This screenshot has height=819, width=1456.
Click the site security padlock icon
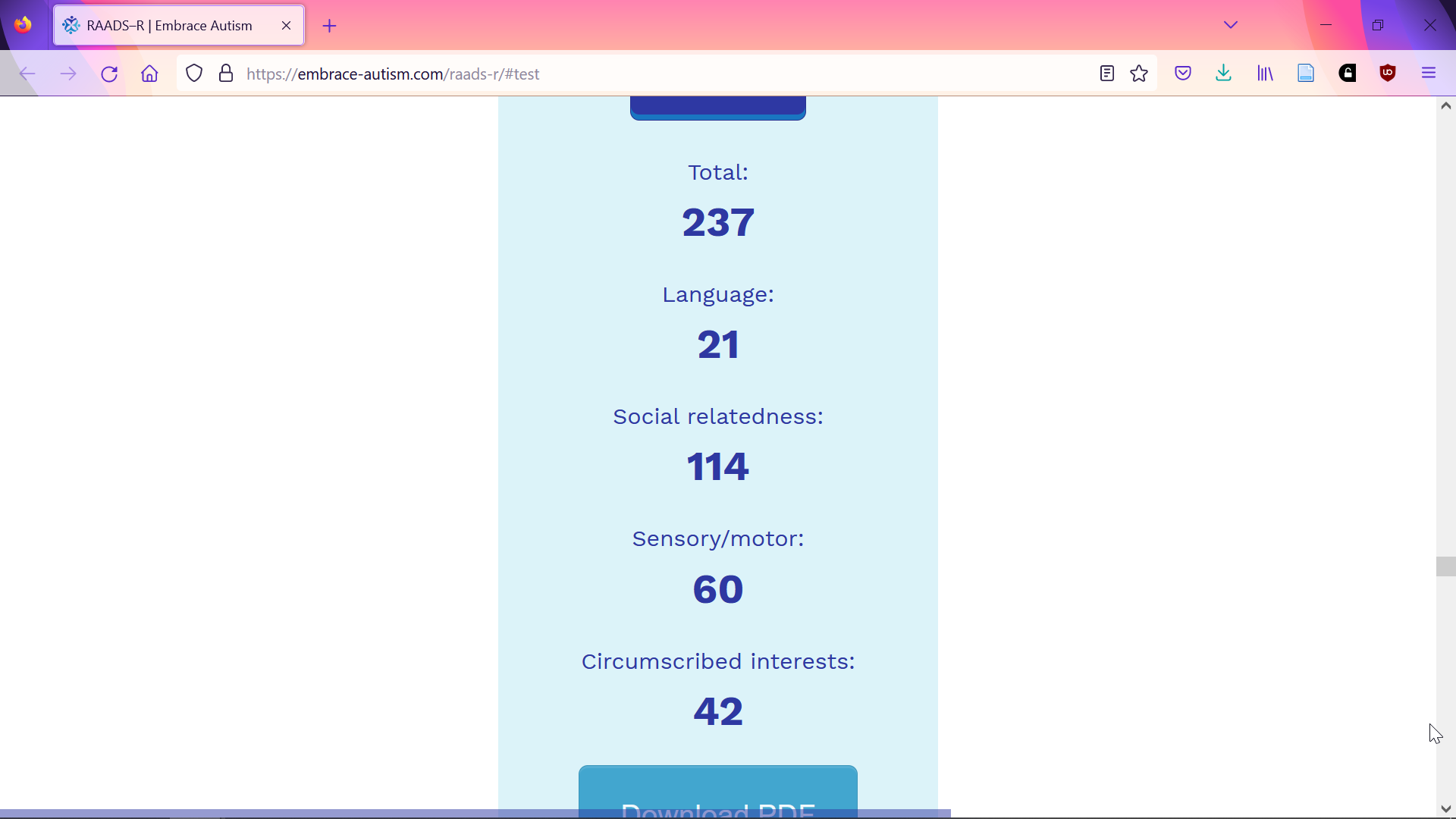[x=226, y=74]
